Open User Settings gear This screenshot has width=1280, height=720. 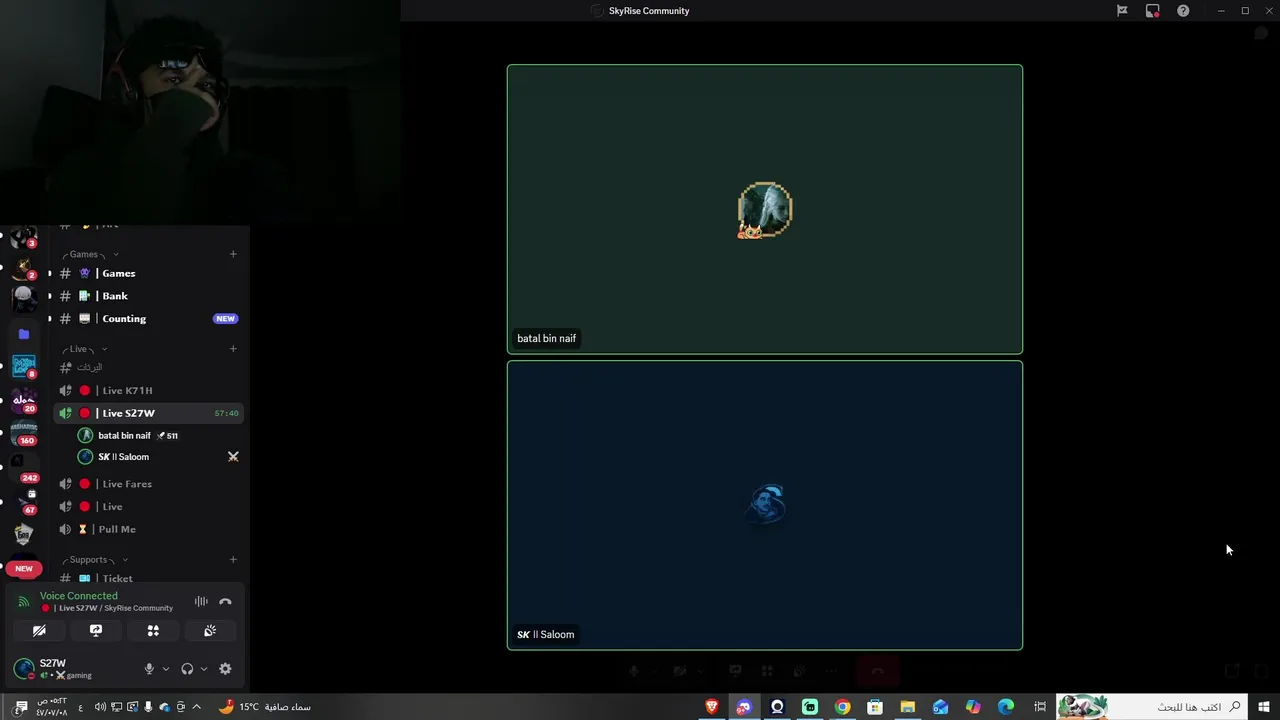pos(225,669)
